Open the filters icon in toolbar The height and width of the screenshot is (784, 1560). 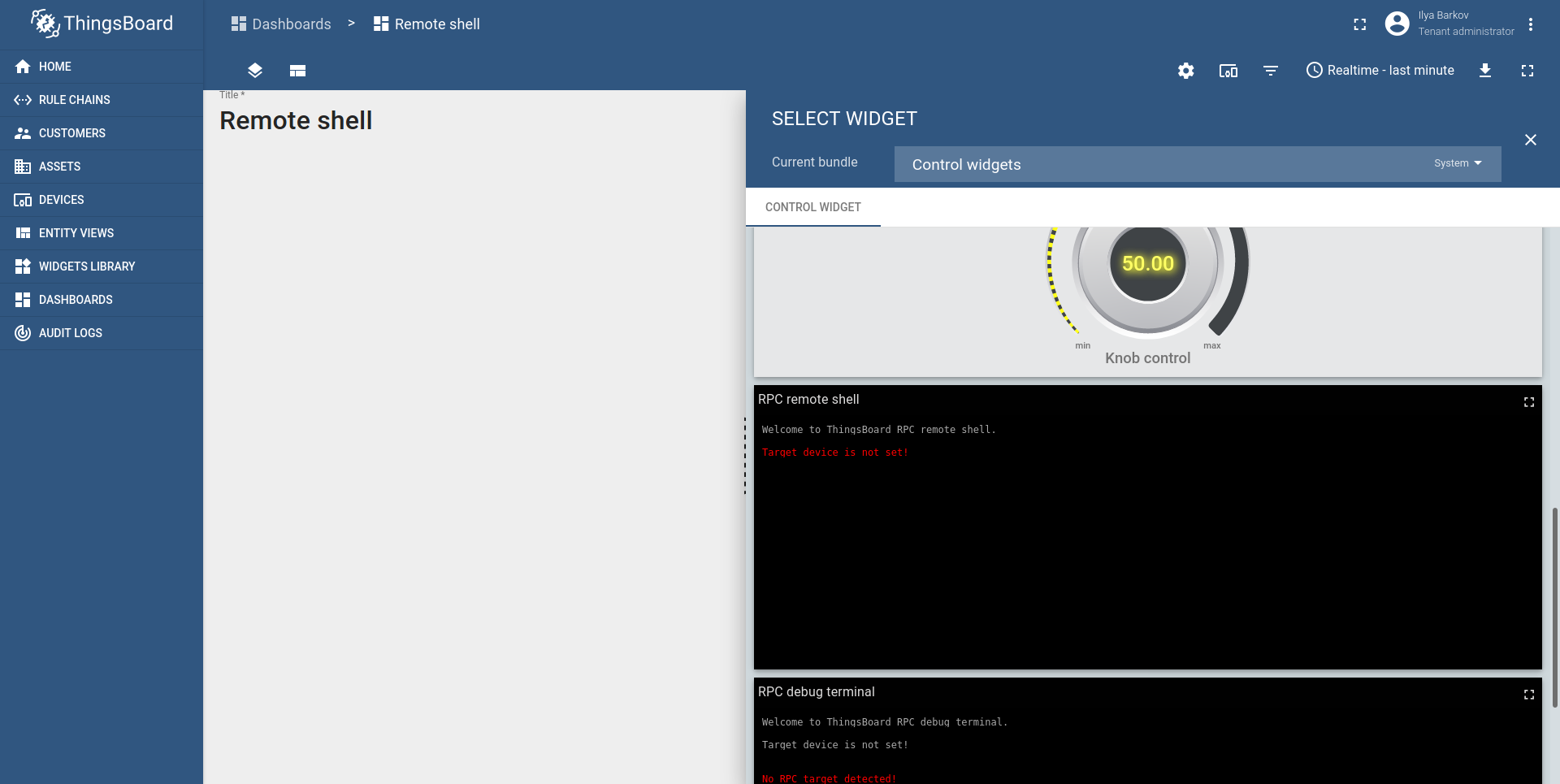1271,71
